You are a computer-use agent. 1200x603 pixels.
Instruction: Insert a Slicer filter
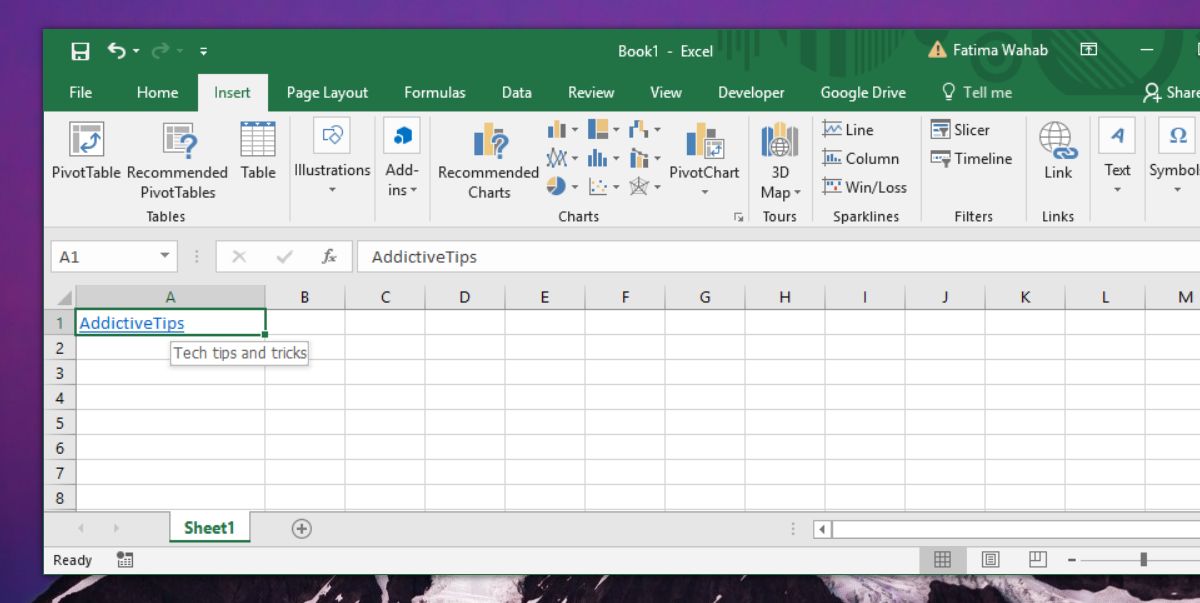(960, 130)
